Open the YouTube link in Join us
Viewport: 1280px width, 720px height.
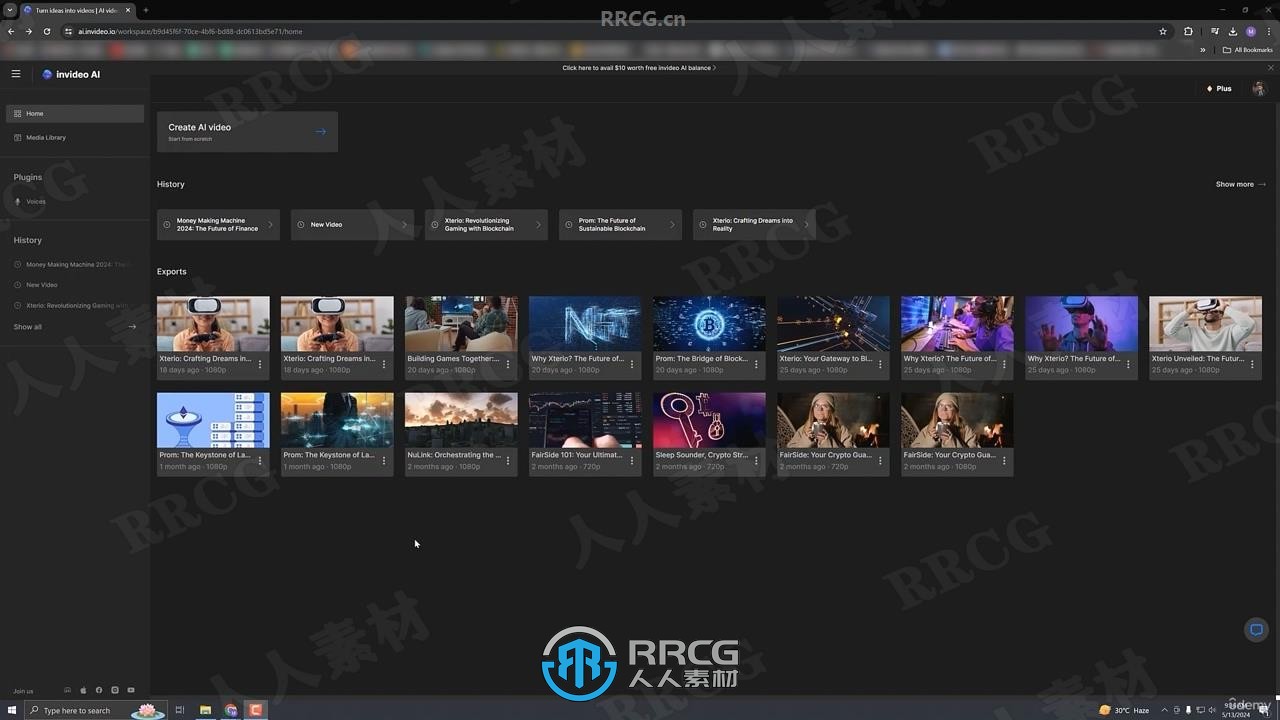pos(131,690)
